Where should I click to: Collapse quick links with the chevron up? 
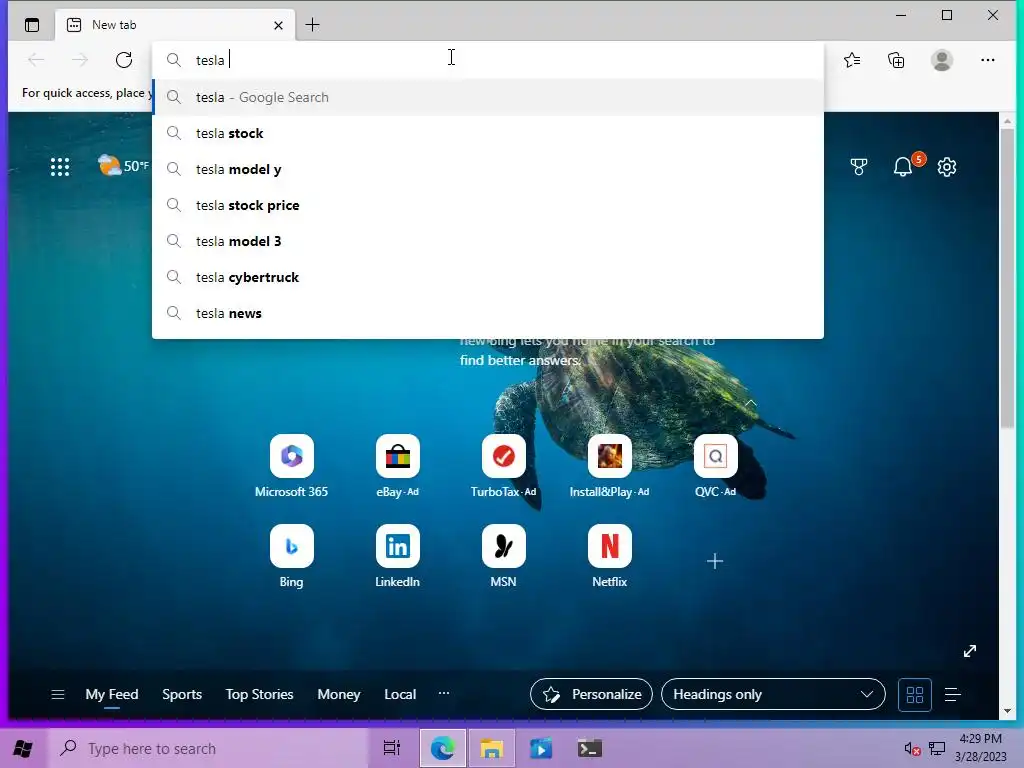coord(750,403)
